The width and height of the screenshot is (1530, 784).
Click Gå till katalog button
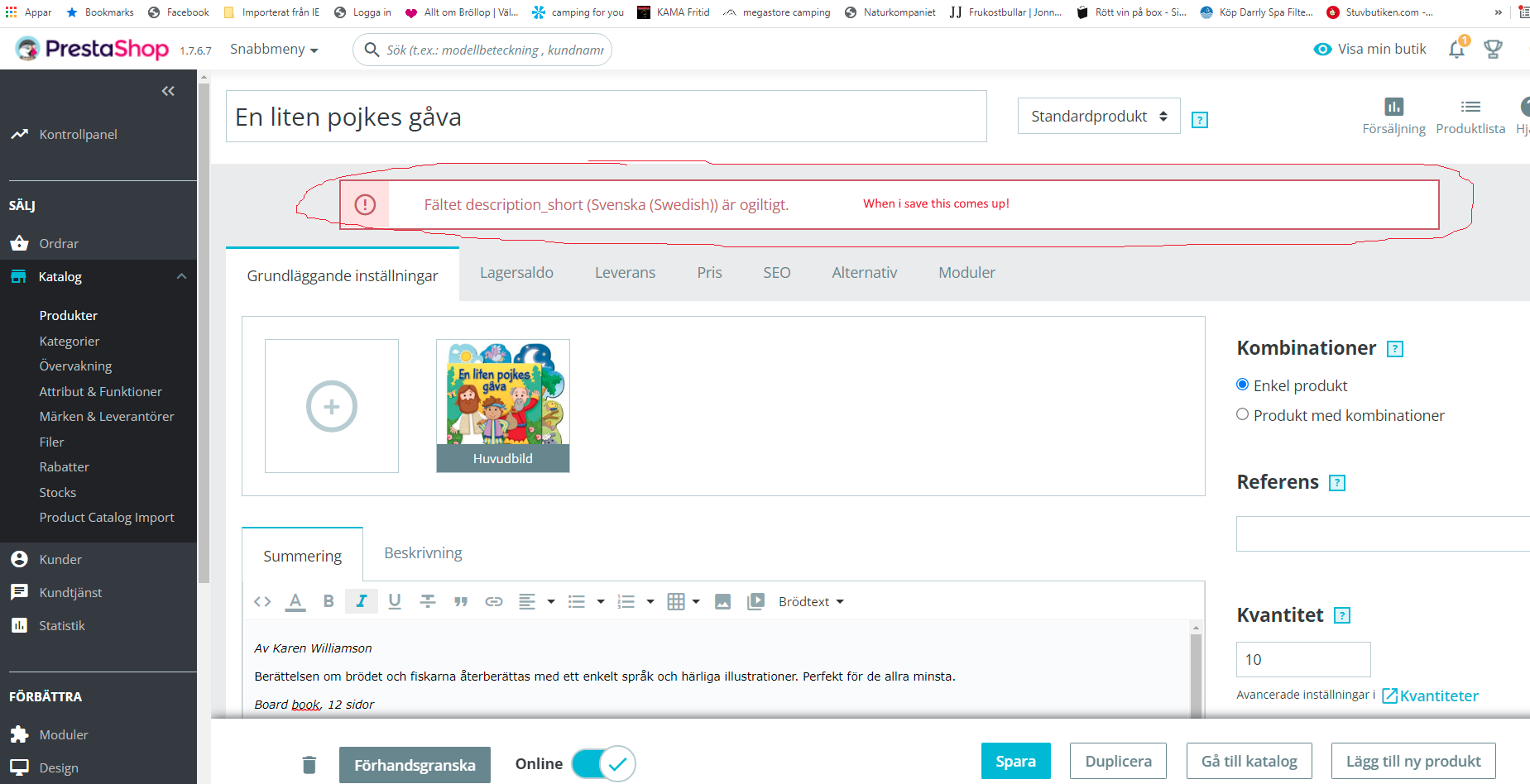(1249, 761)
